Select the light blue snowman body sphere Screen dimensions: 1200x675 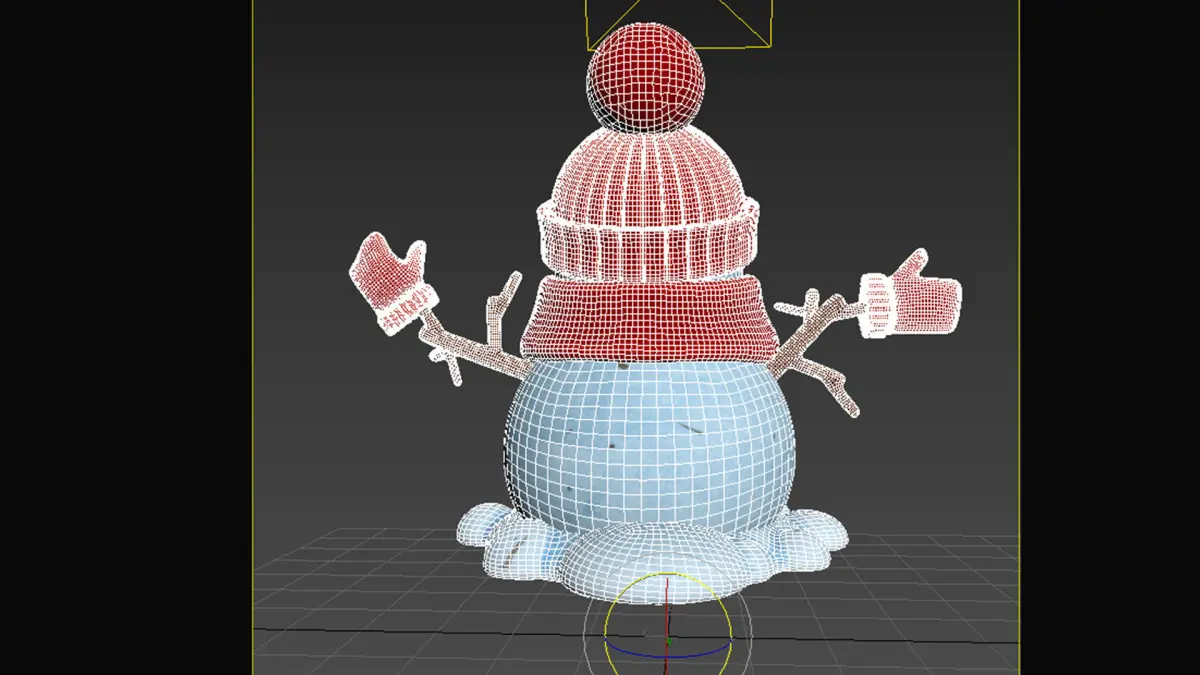[x=651, y=448]
